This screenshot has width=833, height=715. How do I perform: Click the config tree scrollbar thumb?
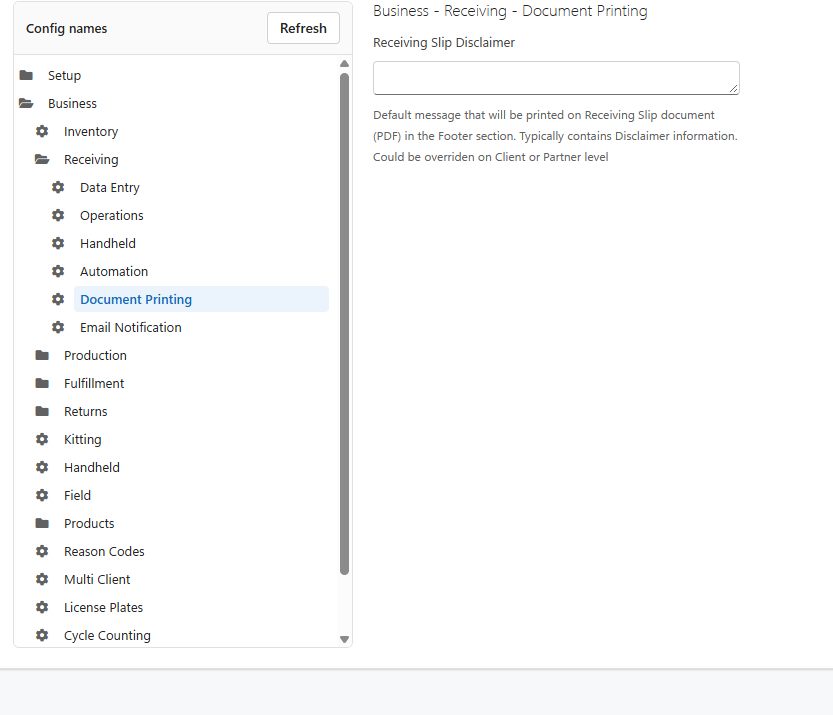click(344, 324)
